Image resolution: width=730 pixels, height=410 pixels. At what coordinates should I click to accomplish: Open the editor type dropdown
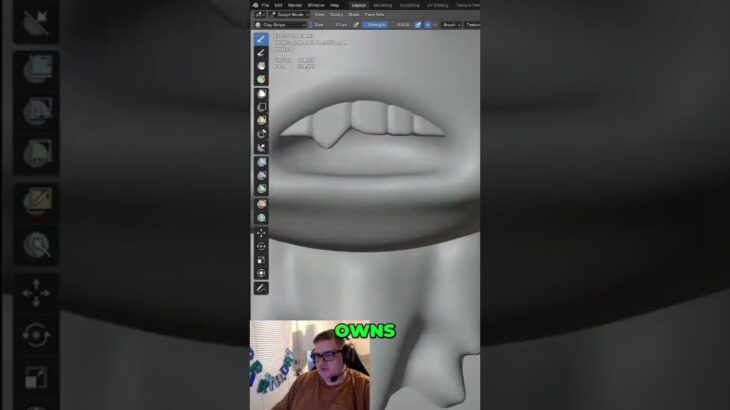(259, 14)
